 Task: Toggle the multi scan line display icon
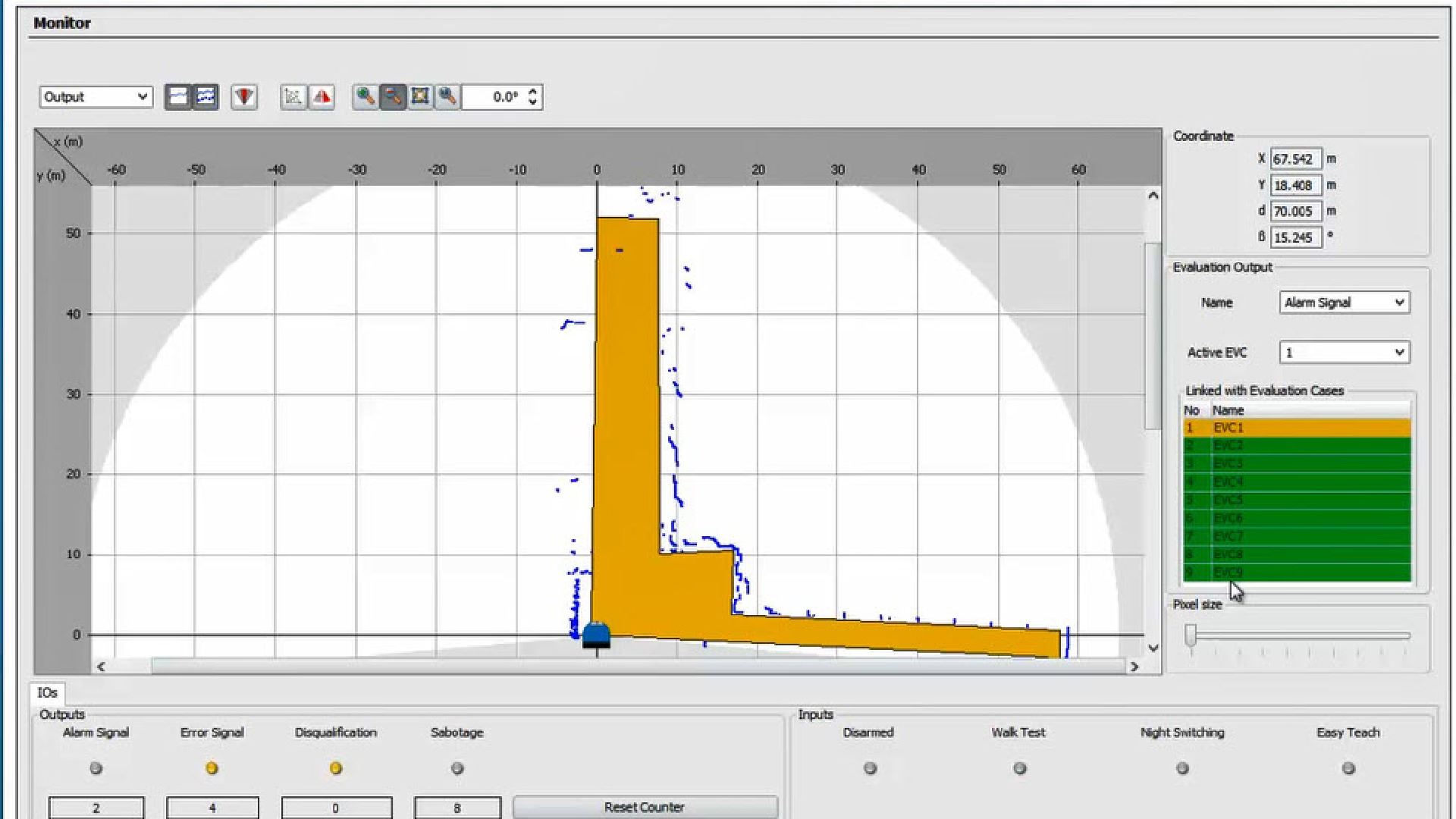coord(206,96)
